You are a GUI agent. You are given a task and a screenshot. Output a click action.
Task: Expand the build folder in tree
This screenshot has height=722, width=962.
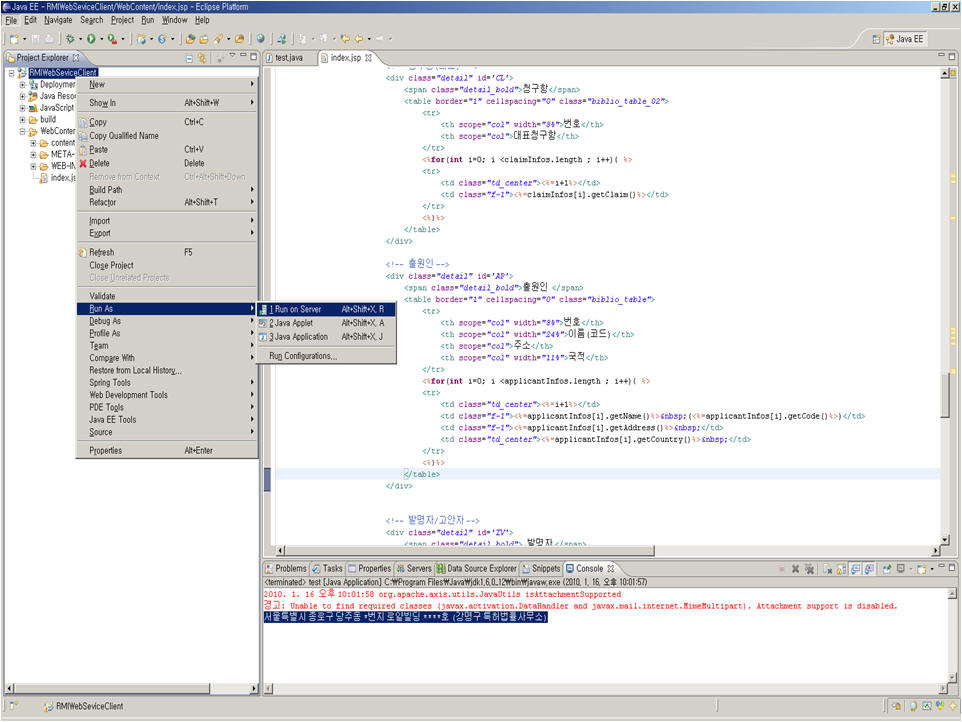click(22, 119)
